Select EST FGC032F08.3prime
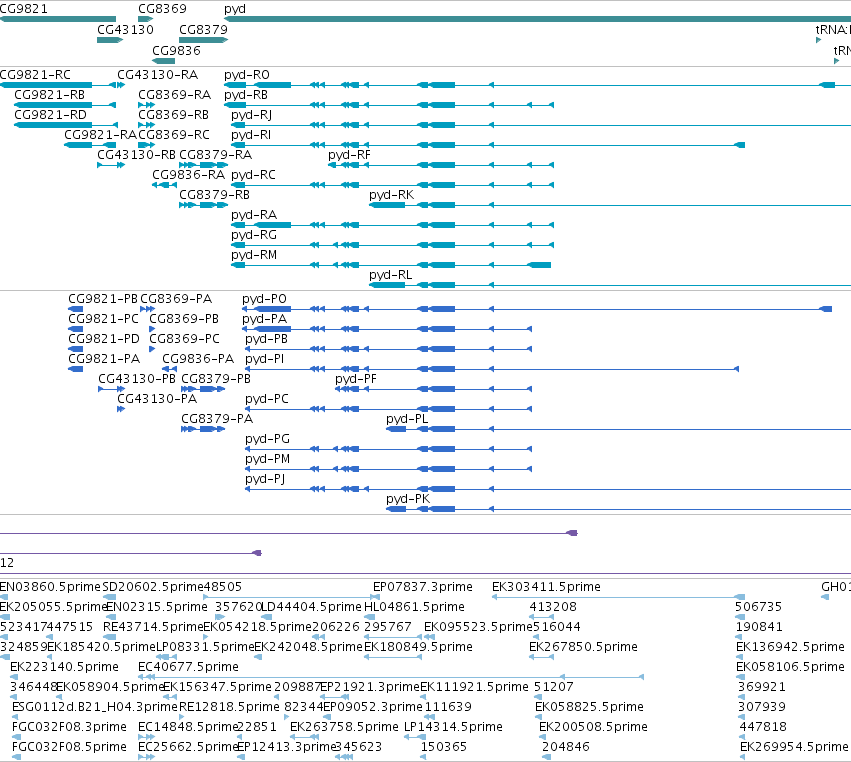 [69, 727]
